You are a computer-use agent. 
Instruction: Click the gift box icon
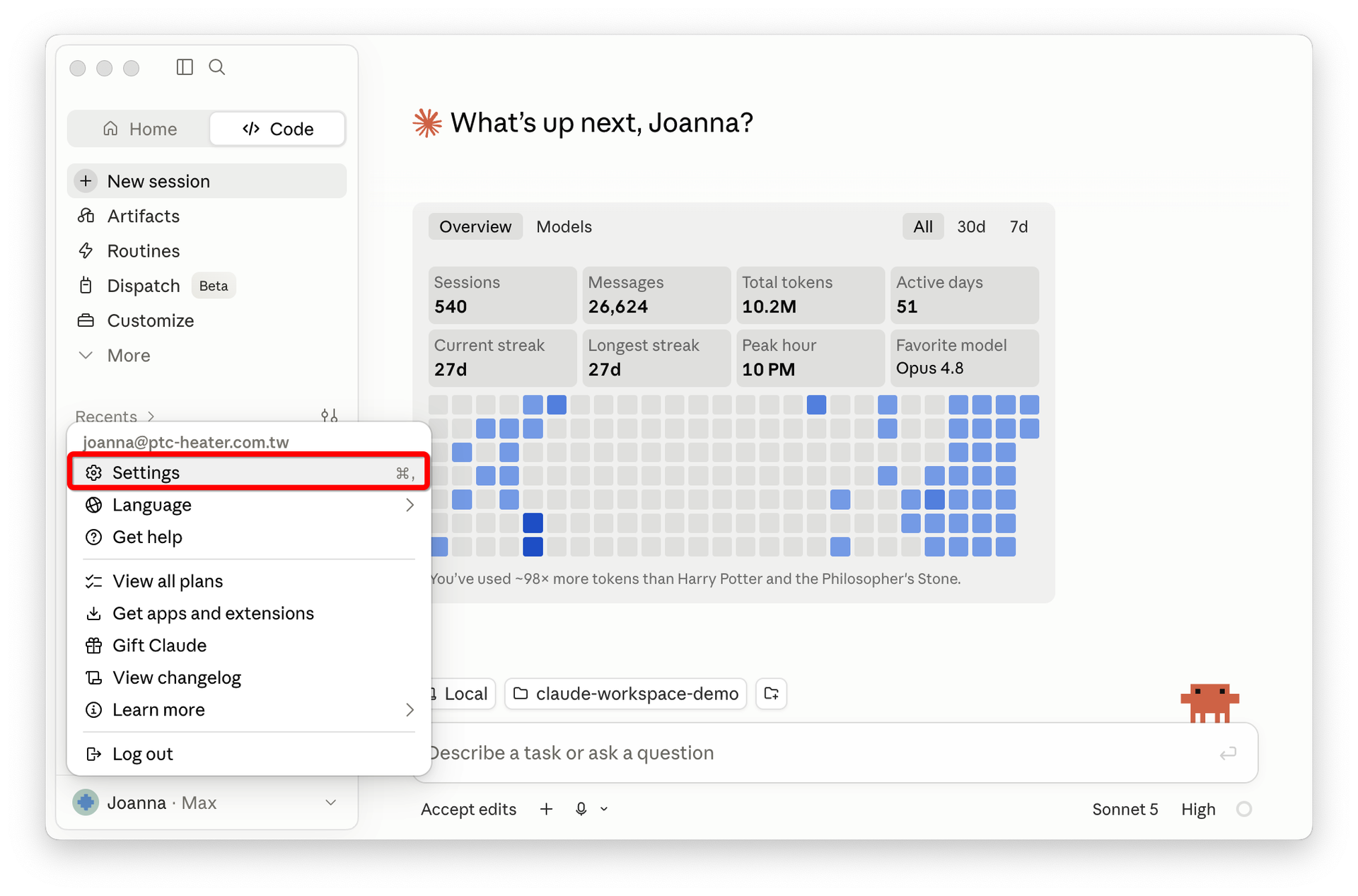[x=93, y=646]
